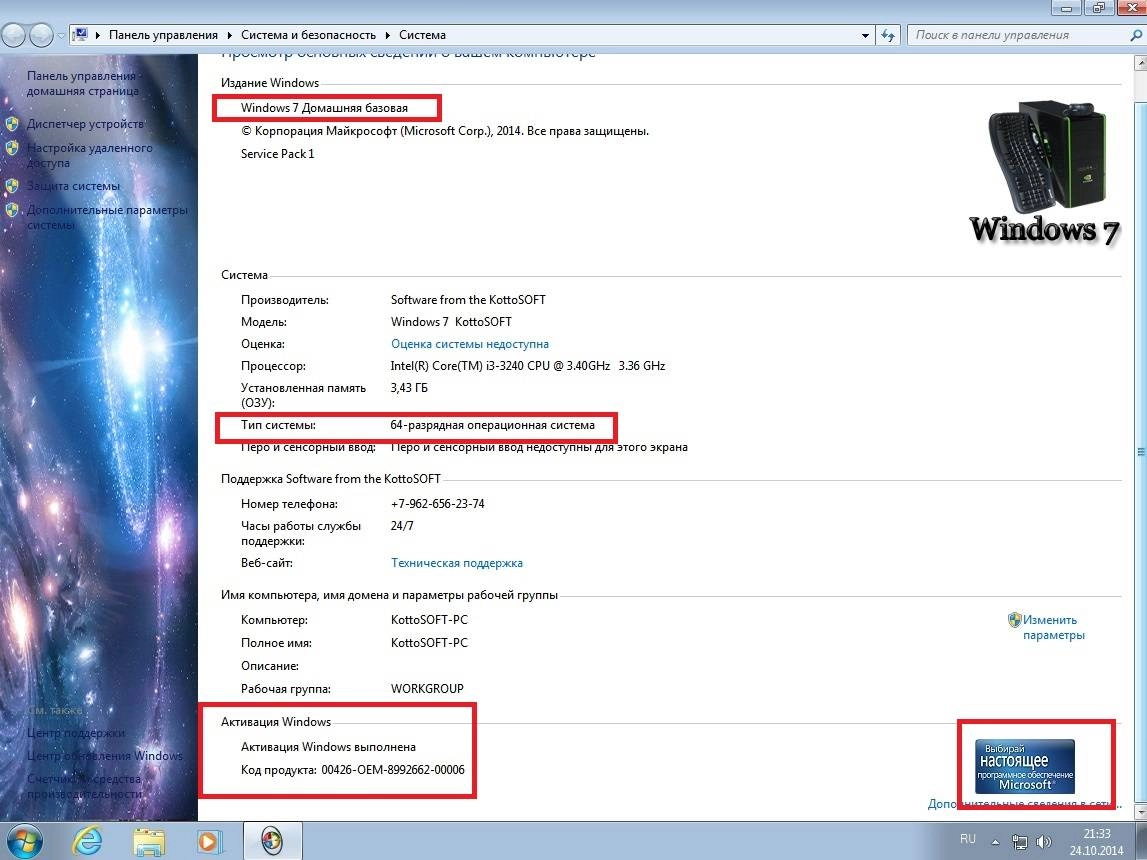The image size is (1147, 860).
Task: Click the vertical scrollbar down arrow
Action: (x=1140, y=811)
